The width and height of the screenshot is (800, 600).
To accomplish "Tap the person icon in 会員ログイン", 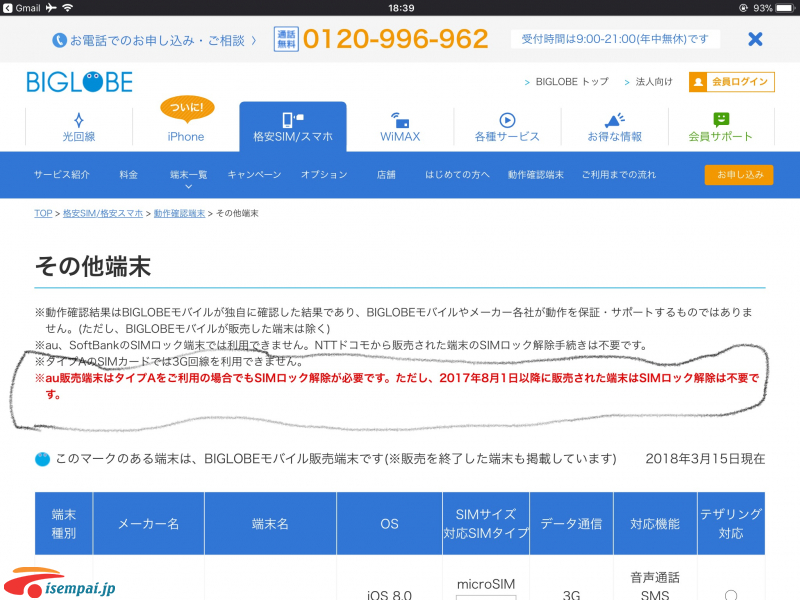I will (x=698, y=82).
